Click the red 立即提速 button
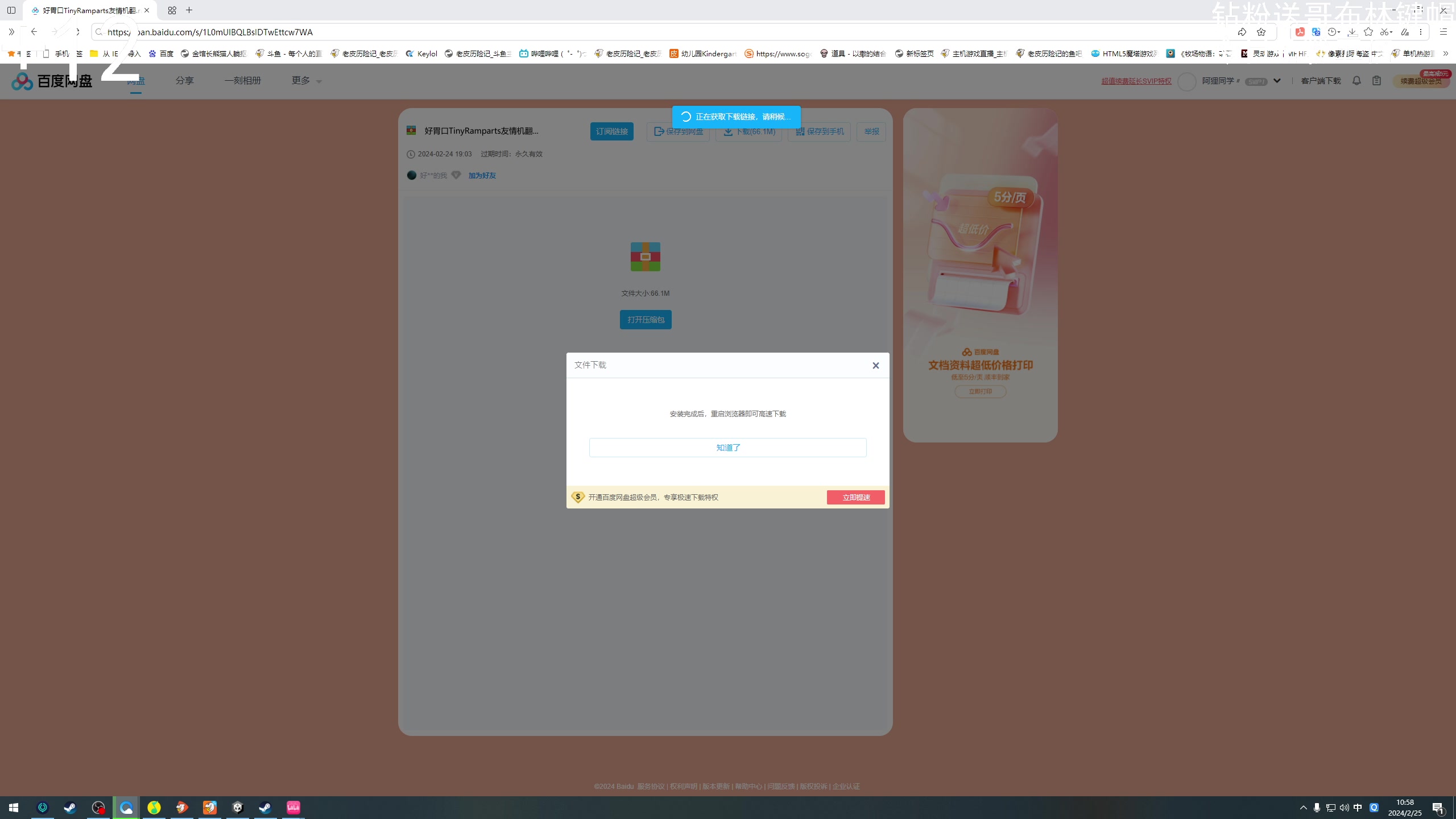 click(856, 498)
